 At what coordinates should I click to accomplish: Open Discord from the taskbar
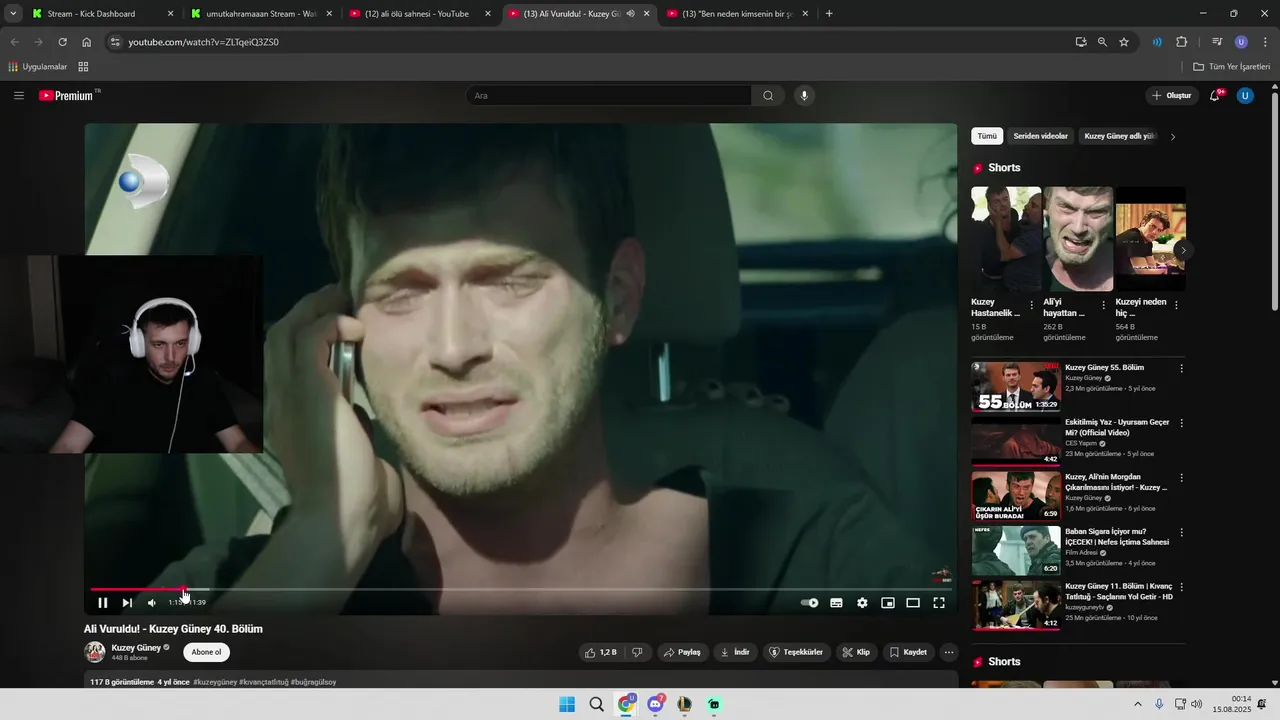(x=655, y=704)
